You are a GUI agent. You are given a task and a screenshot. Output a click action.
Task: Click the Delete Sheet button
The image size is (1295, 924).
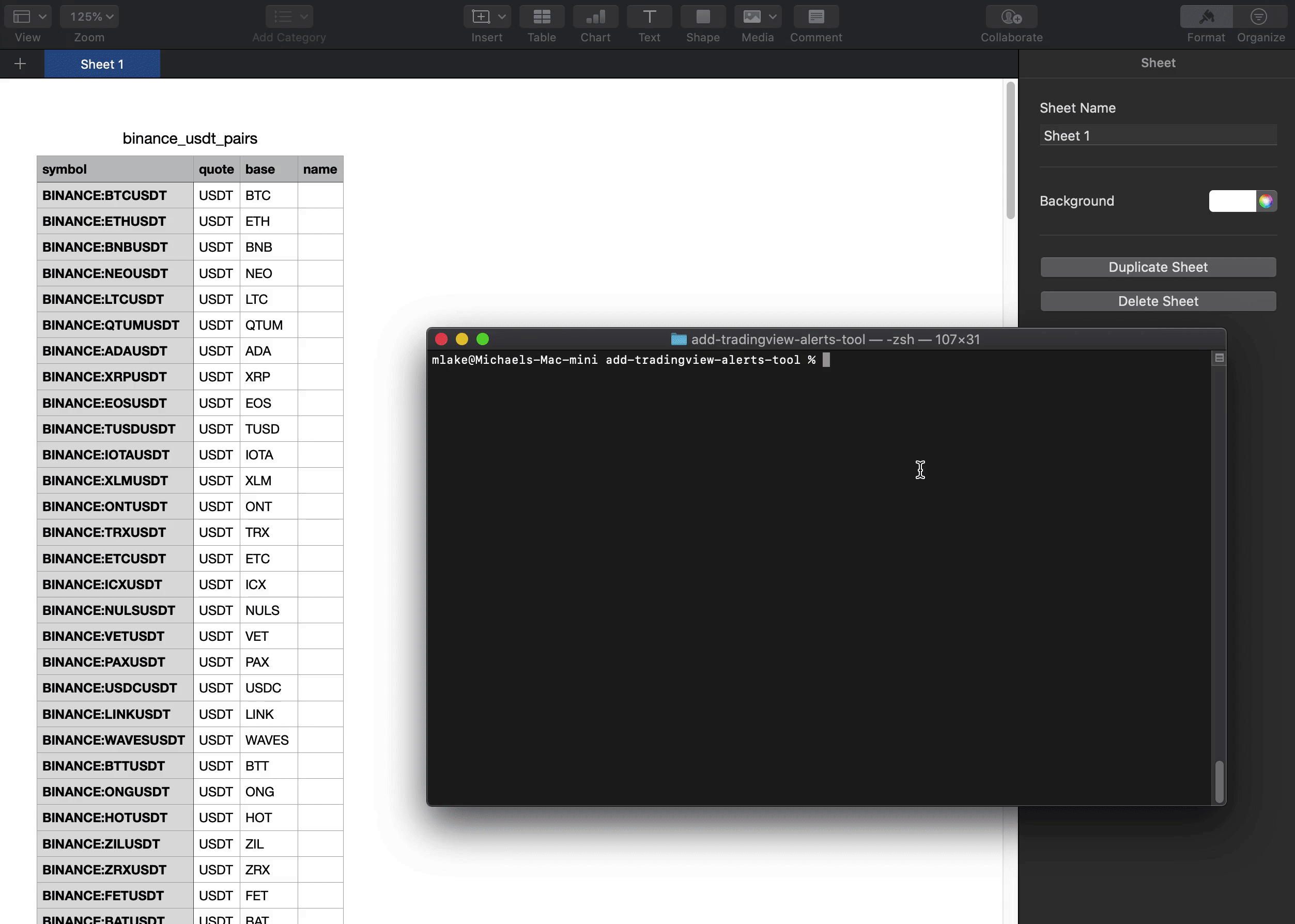[1158, 300]
